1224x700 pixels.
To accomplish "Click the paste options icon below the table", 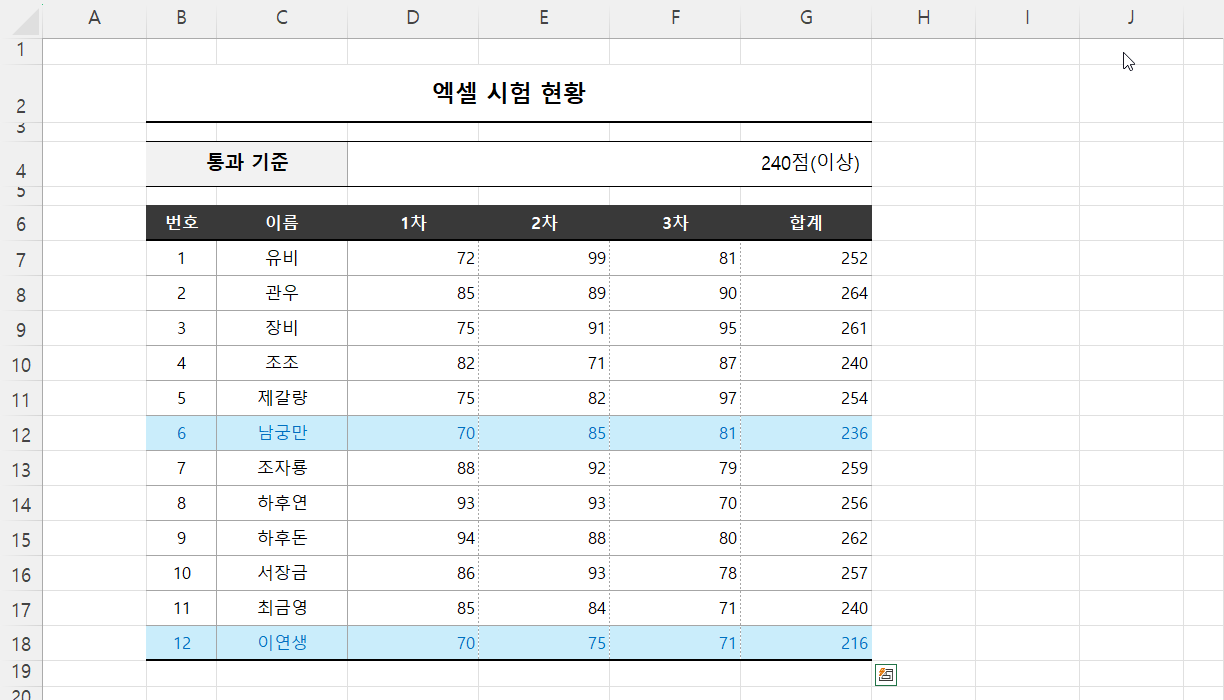I will click(x=885, y=675).
